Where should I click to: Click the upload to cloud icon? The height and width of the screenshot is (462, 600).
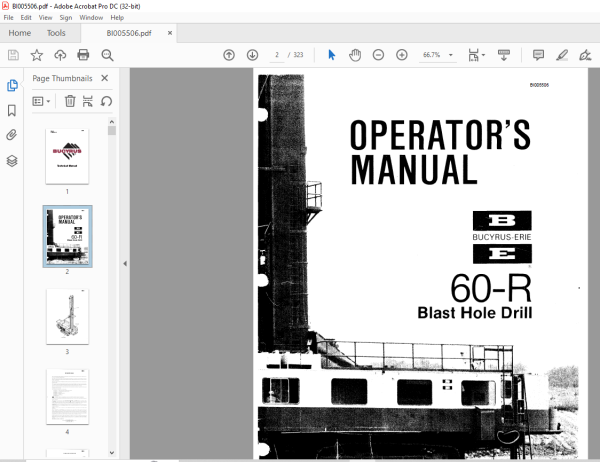click(60, 55)
